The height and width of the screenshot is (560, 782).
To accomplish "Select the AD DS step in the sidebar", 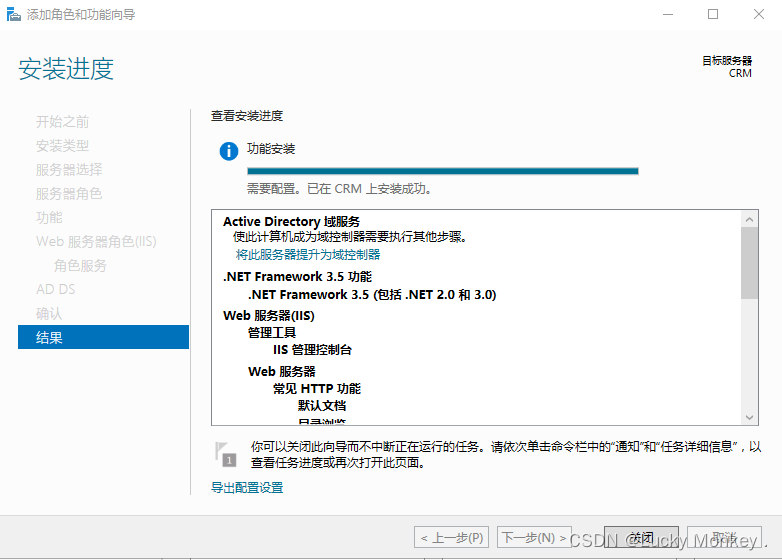I will point(55,289).
